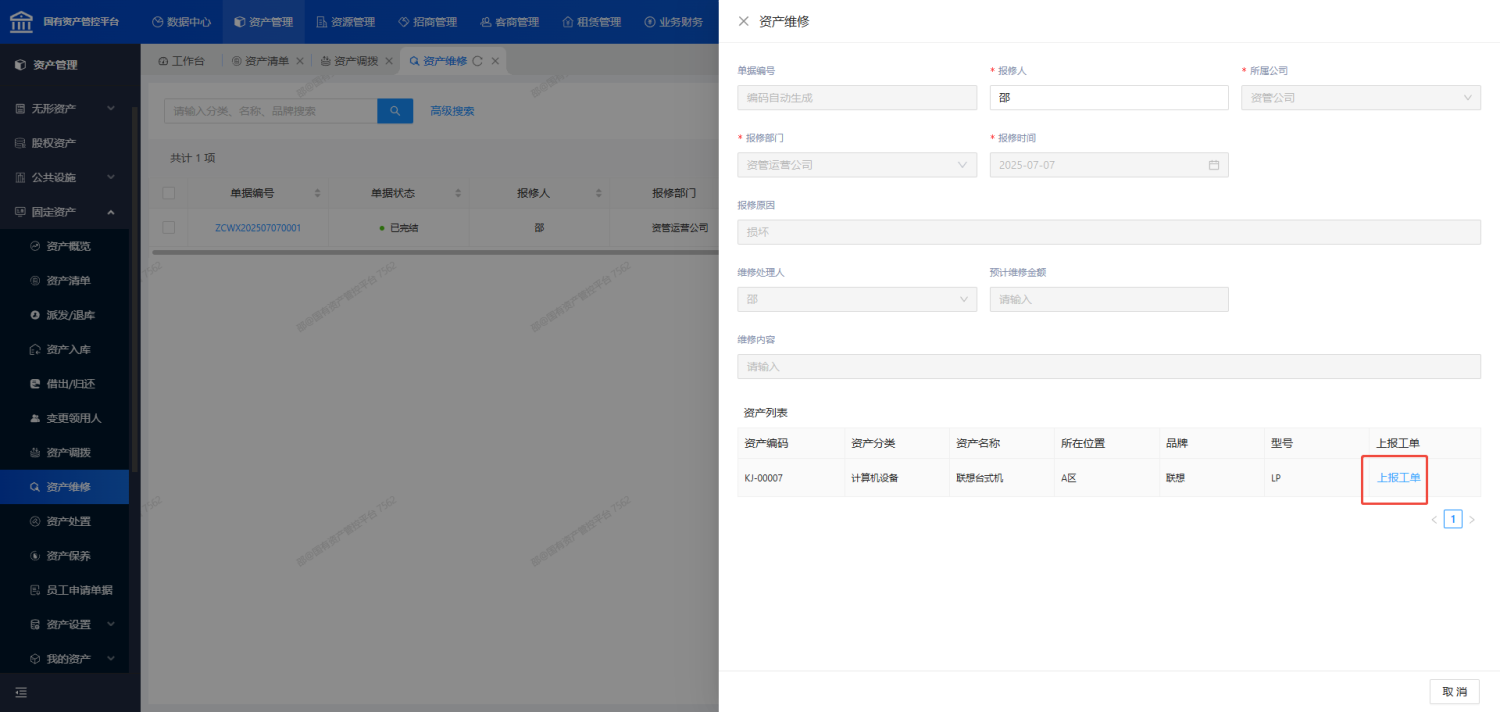1500x712 pixels.
Task: Open 资源管理 in the top navigation
Action: point(346,21)
